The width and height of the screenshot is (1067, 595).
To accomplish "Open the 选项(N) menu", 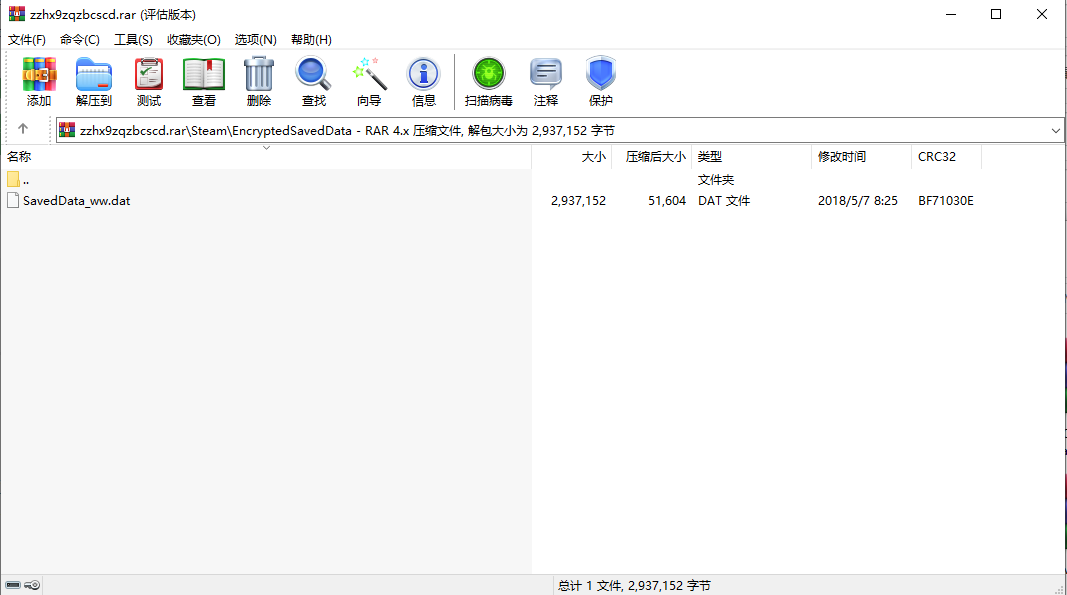I will (x=256, y=39).
